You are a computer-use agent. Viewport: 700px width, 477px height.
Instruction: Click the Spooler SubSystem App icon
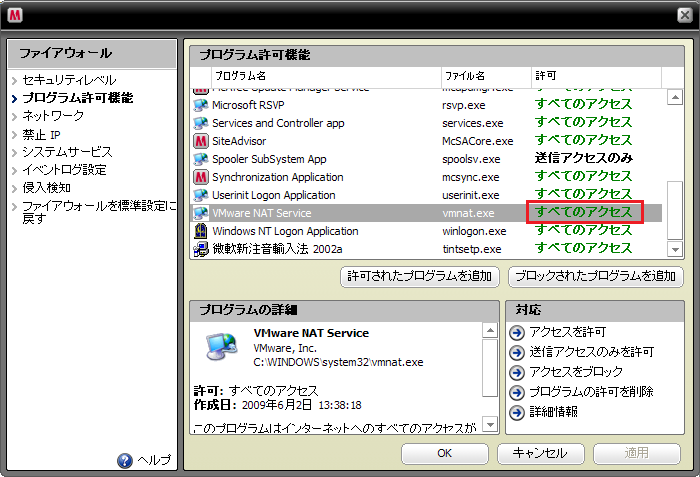(x=200, y=159)
